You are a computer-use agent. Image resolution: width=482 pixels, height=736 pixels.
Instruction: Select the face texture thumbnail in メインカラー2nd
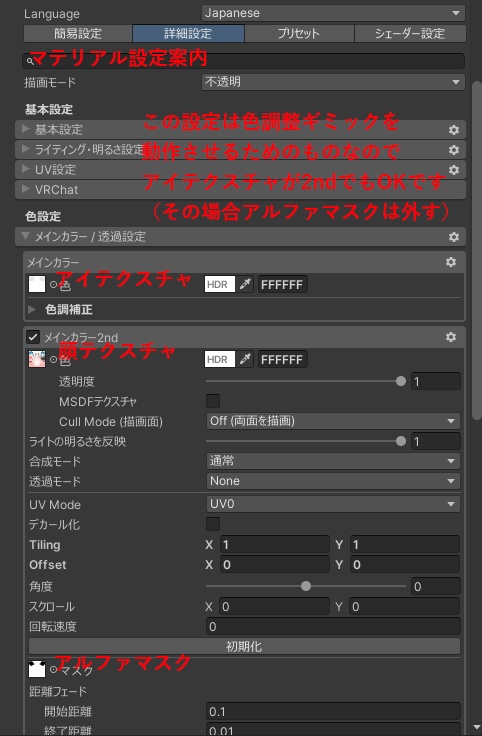[x=37, y=359]
